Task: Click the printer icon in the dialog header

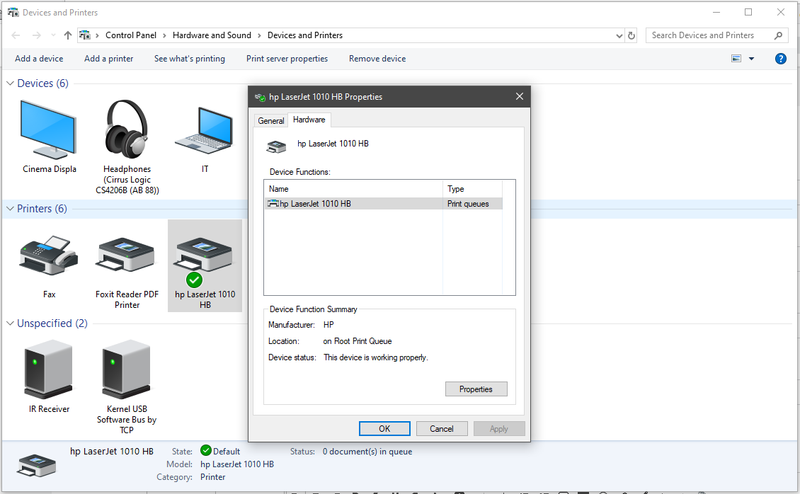Action: [x=276, y=147]
